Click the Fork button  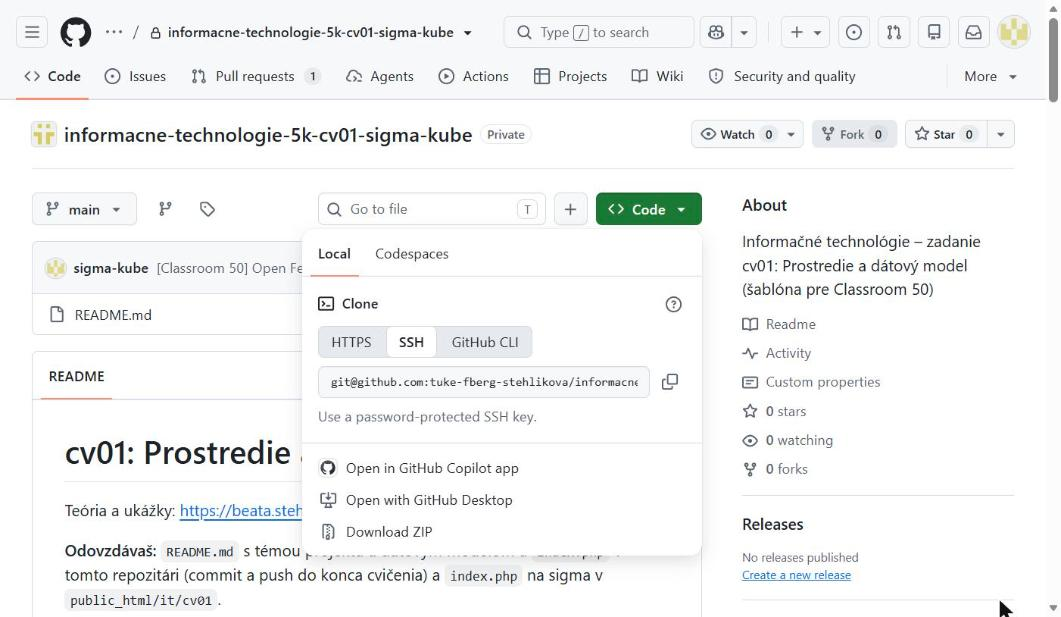click(854, 135)
